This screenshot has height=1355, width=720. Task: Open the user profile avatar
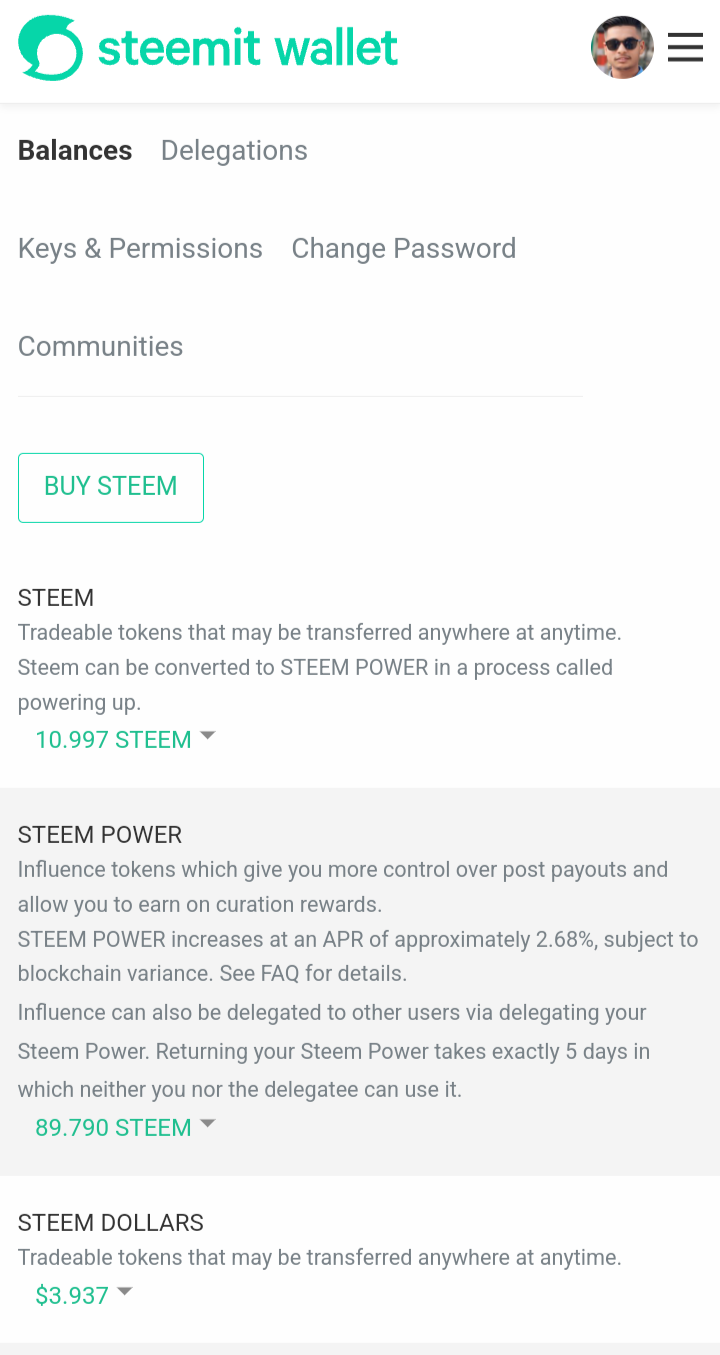(622, 47)
